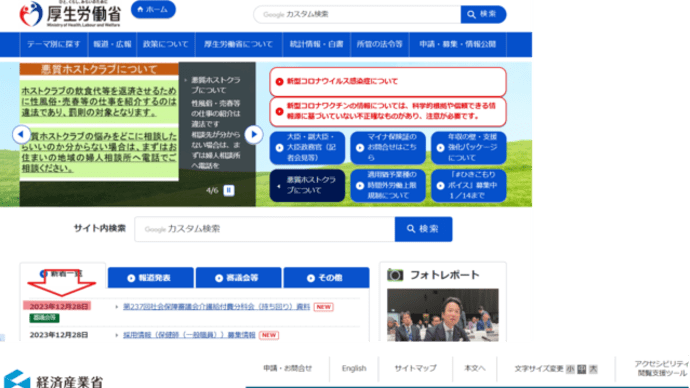Open 悪質ホストクラブについて banner heading
The width and height of the screenshot is (690, 388).
pyautogui.click(x=99, y=69)
